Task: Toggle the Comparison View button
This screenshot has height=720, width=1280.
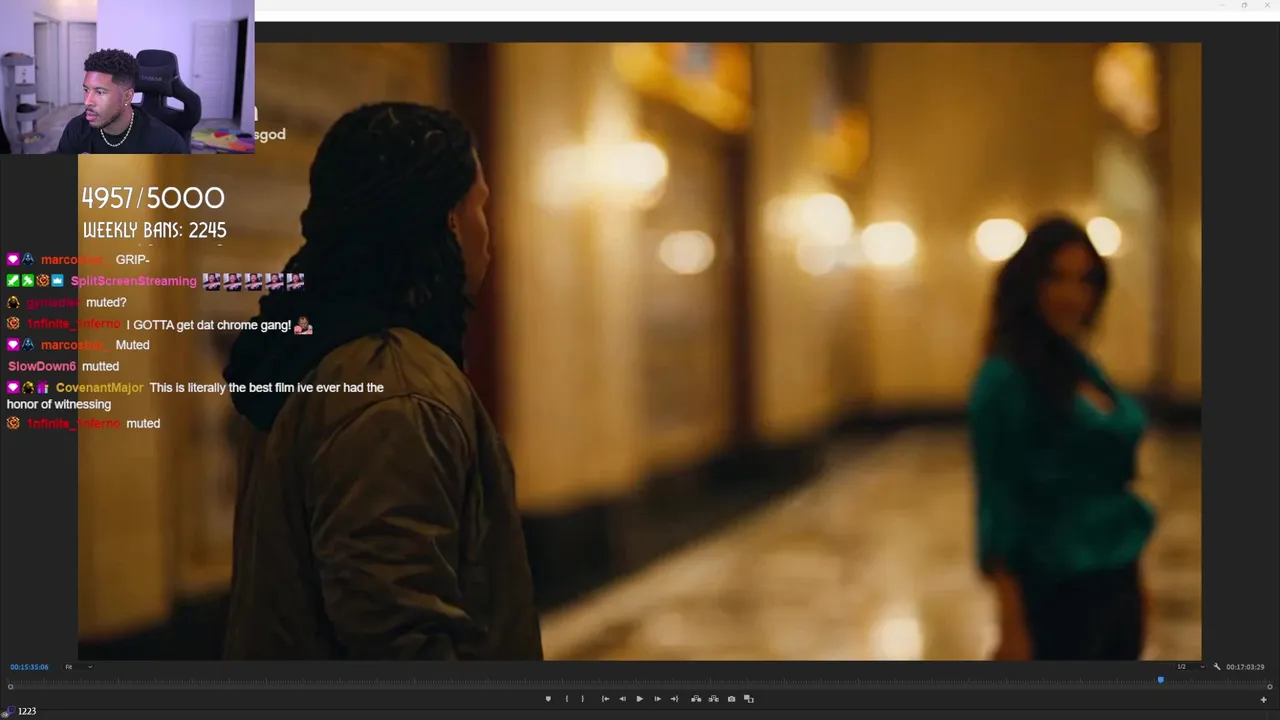Action: point(749,699)
